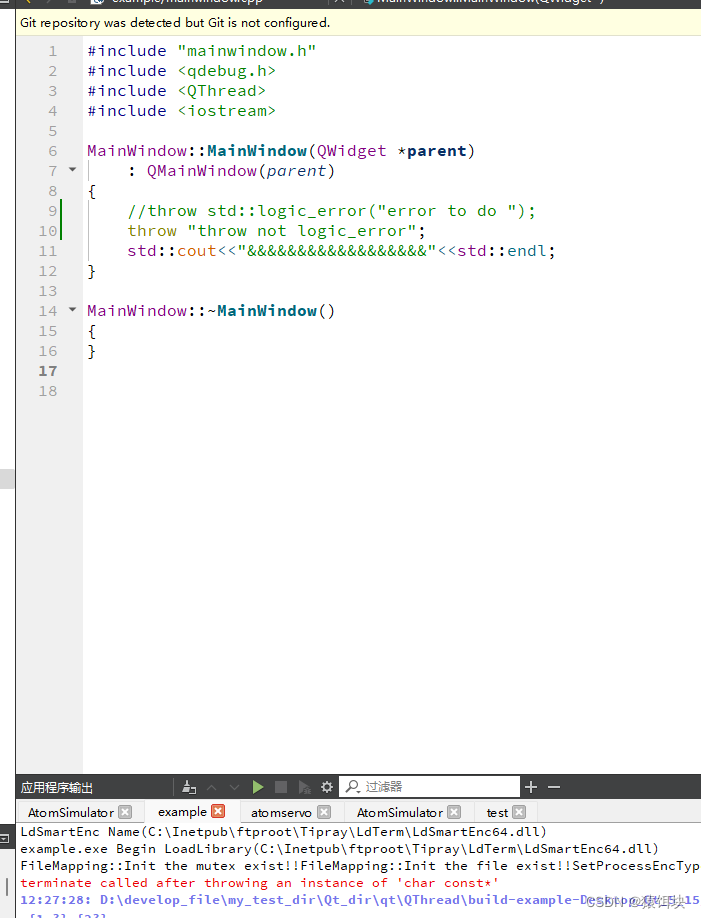Click the #include <QThread> line
701x918 pixels.
(176, 91)
